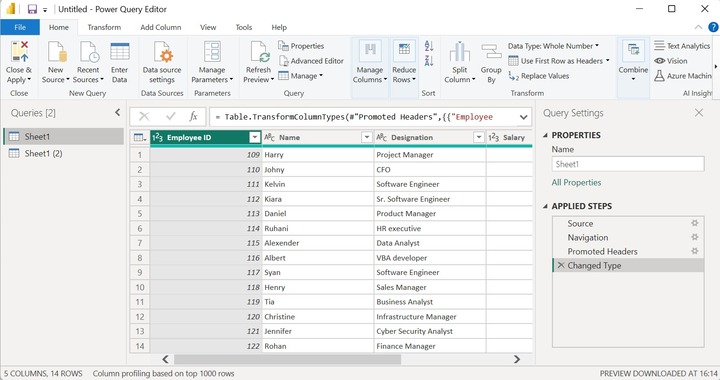This screenshot has width=720, height=380.
Task: Open Data Type: Whole Number dropdown
Action: click(553, 46)
